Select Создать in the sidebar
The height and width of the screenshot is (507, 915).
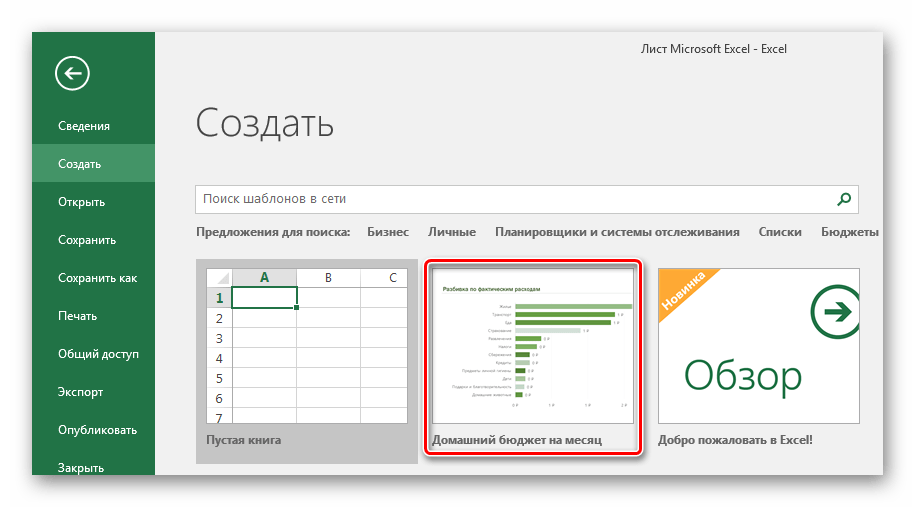80,164
